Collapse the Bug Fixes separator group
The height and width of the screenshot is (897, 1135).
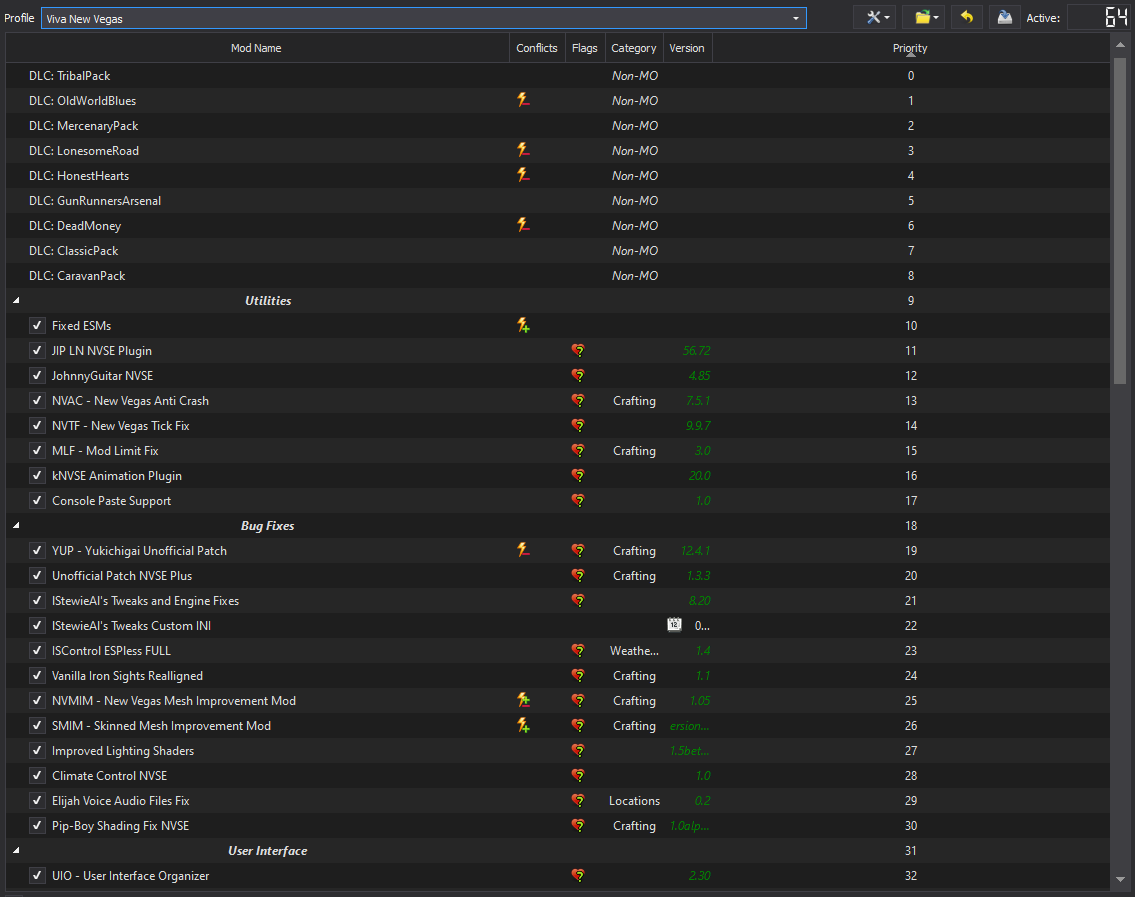coord(16,526)
